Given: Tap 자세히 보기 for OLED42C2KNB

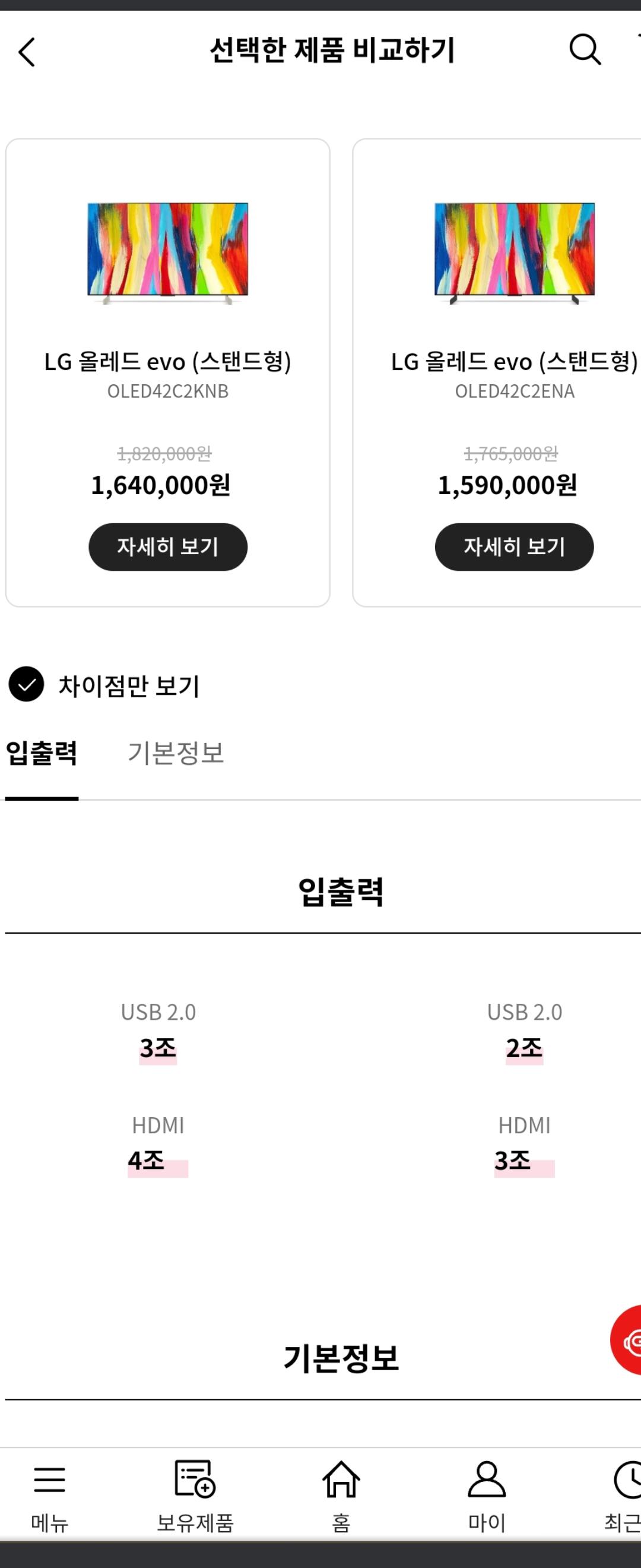Looking at the screenshot, I should (x=168, y=546).
